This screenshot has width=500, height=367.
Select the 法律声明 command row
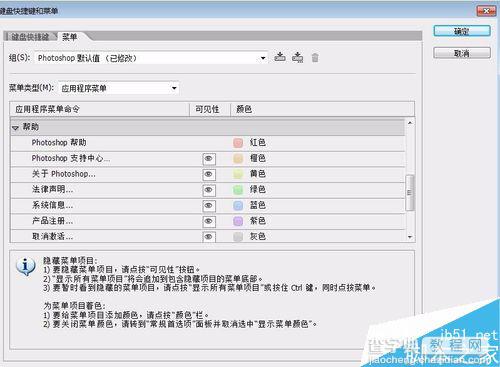pos(208,190)
